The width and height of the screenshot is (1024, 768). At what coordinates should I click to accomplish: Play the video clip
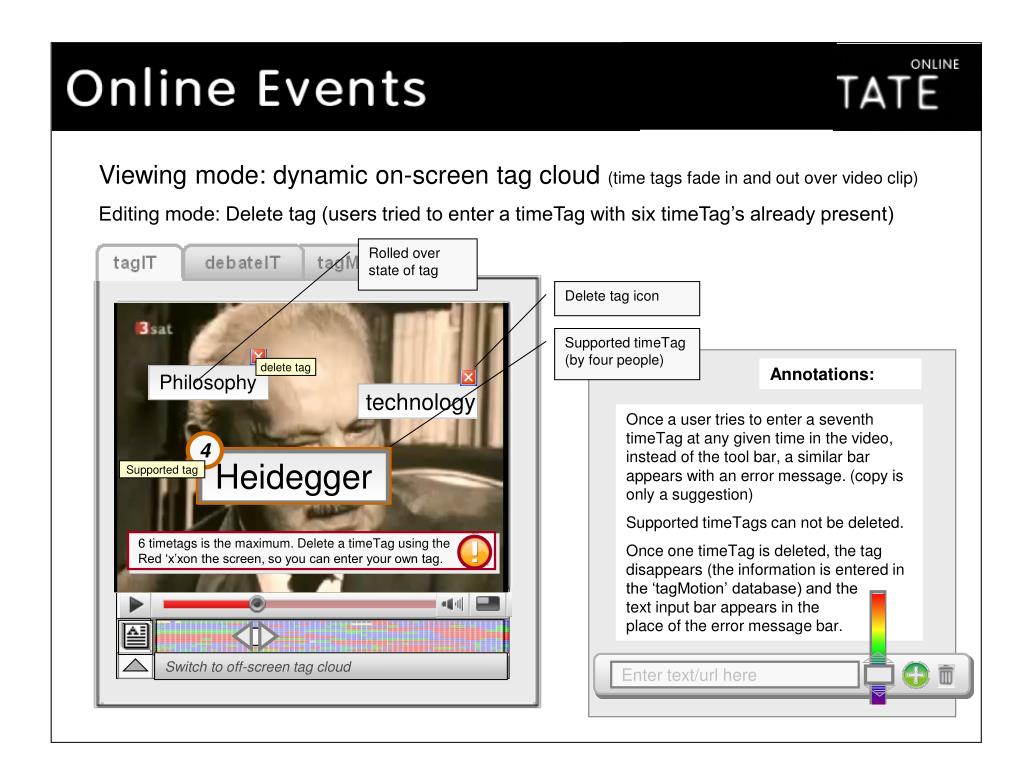click(135, 604)
